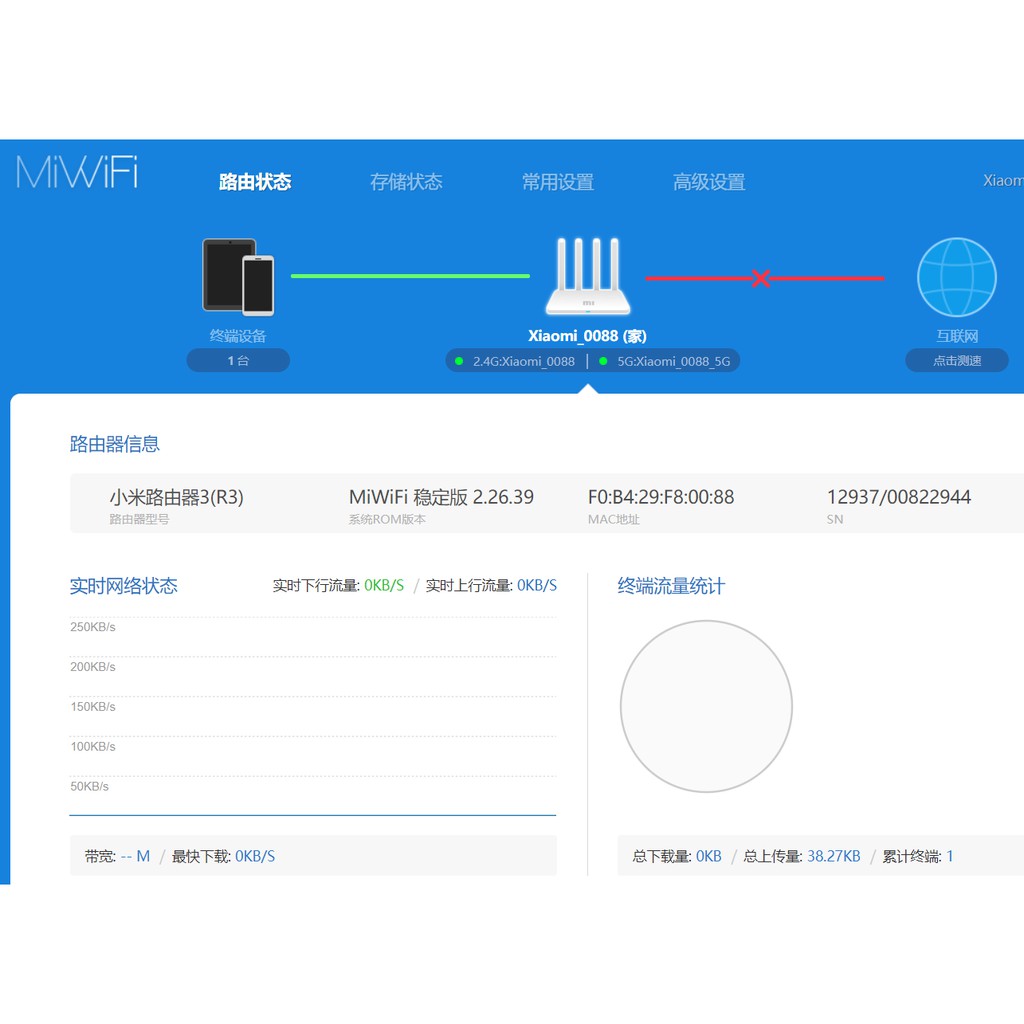The width and height of the screenshot is (1024, 1024).
Task: Click the 互联网 label
Action: tap(957, 336)
